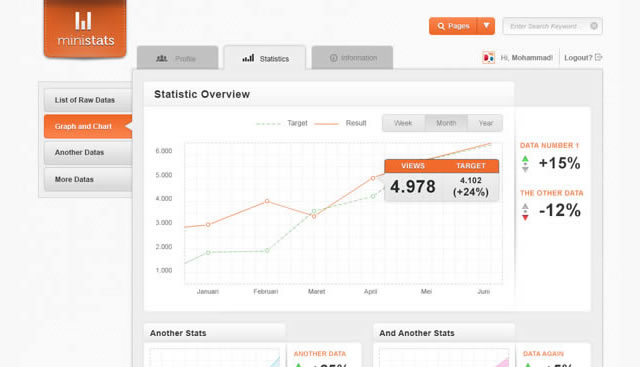Click the red down arrow beside -12%
The image size is (640, 367).
click(x=525, y=218)
